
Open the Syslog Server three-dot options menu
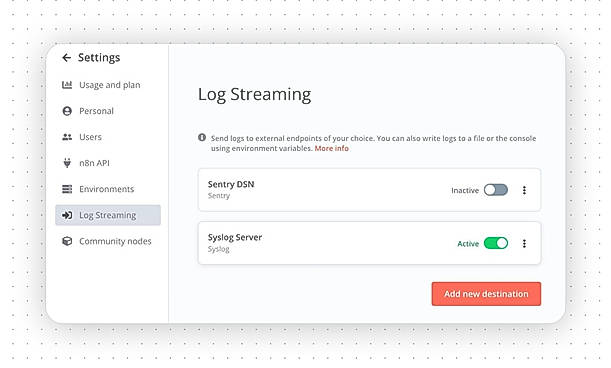pyautogui.click(x=524, y=244)
